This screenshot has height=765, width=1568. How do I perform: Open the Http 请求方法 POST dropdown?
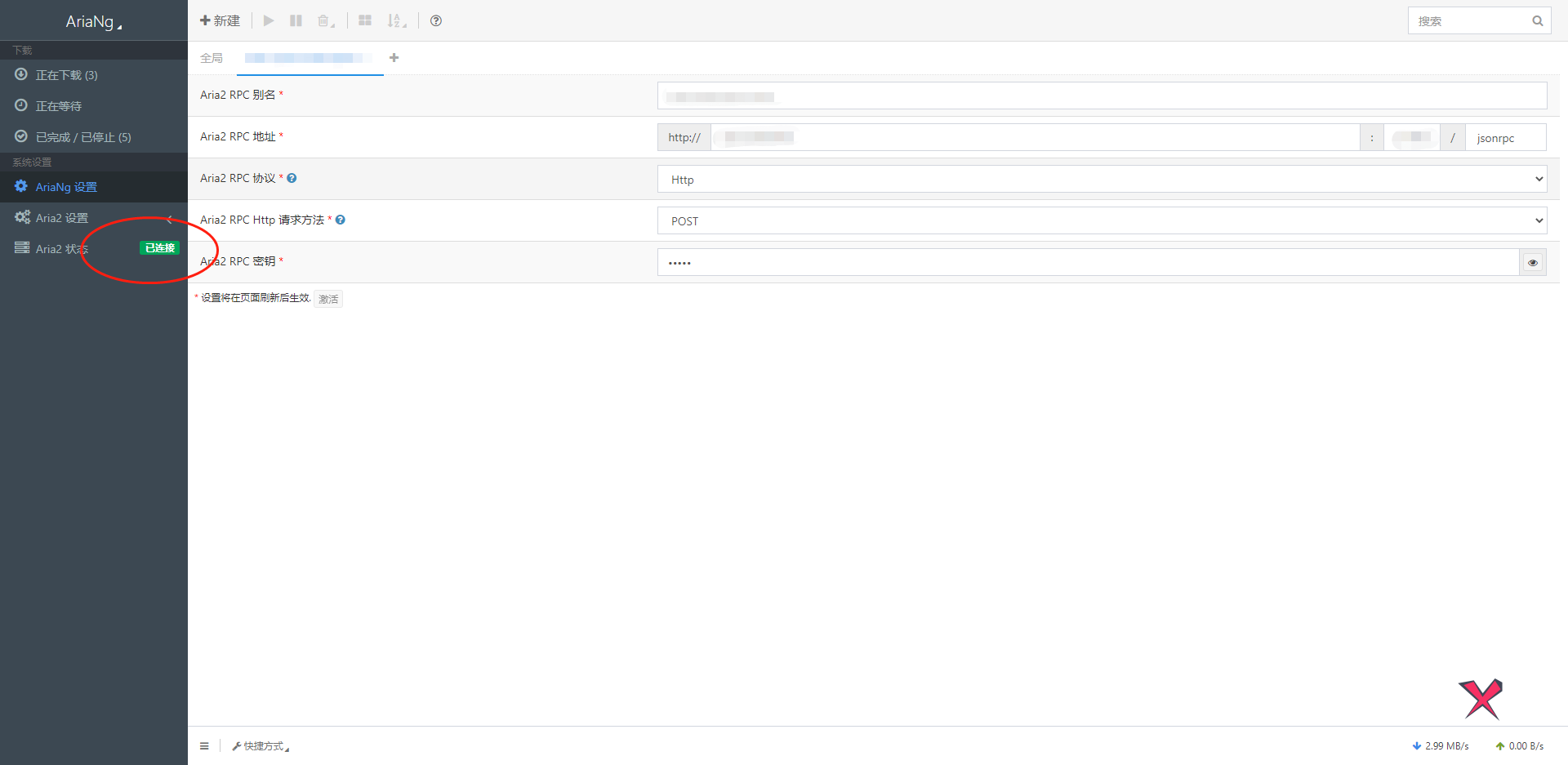point(1102,220)
